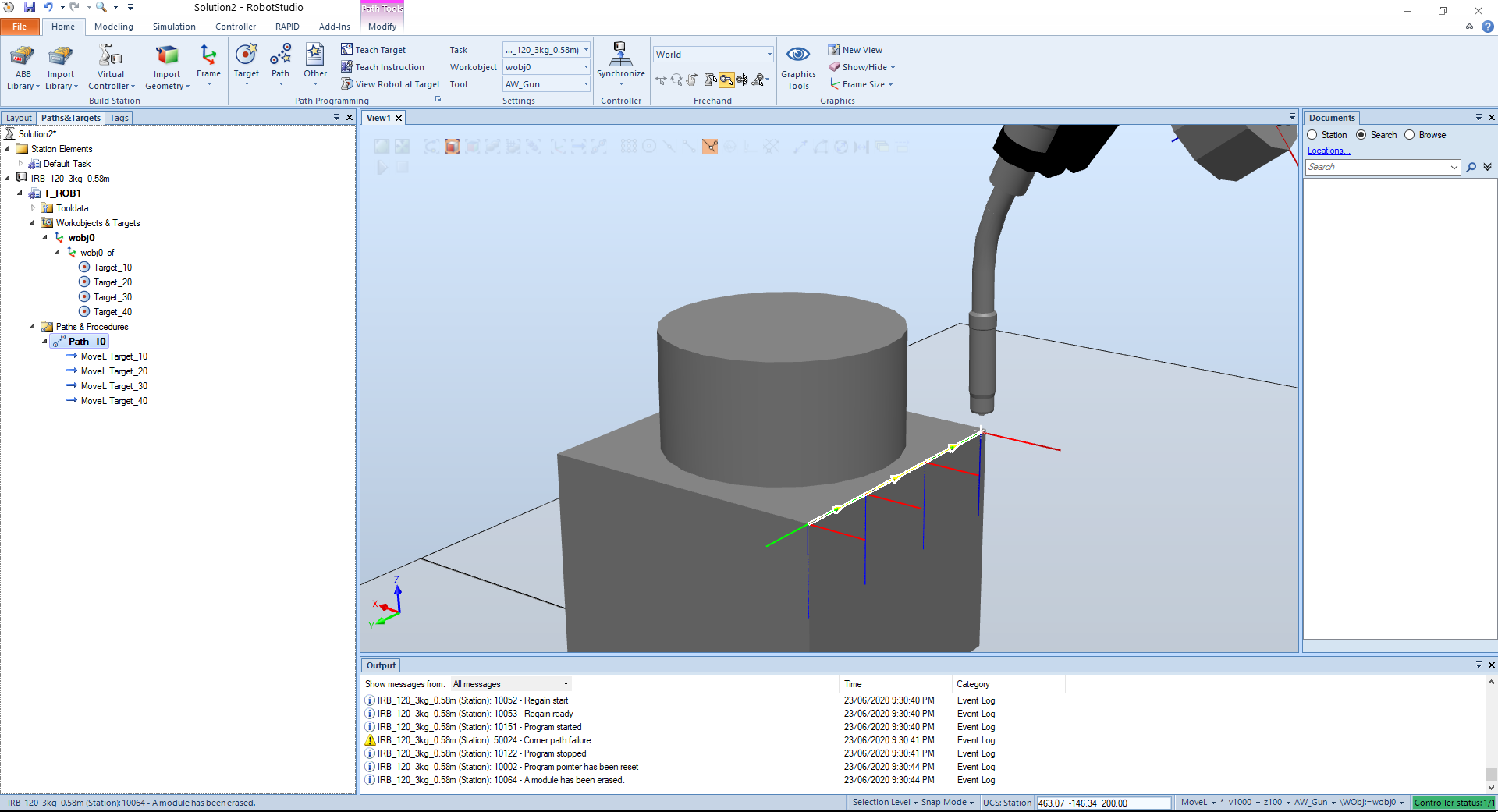Open the Workobject wobj0 dropdown

tap(586, 67)
